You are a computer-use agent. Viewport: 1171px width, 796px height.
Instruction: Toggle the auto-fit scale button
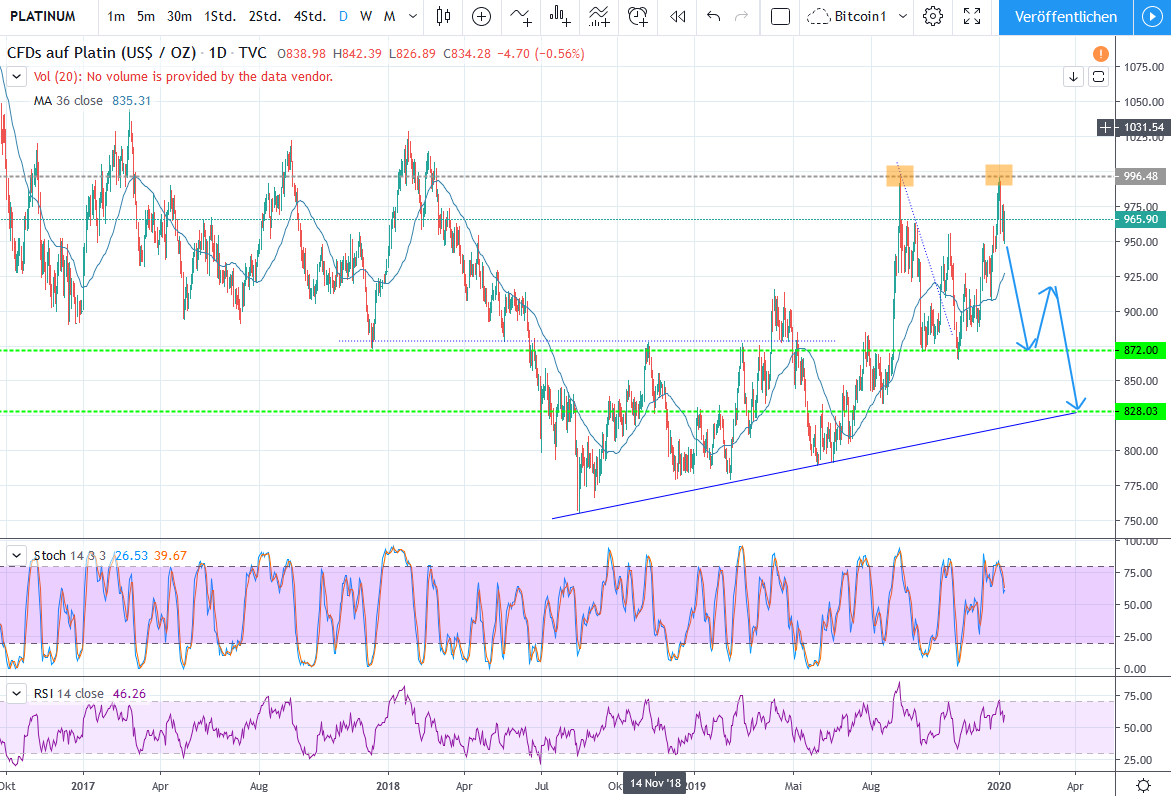click(1098, 76)
